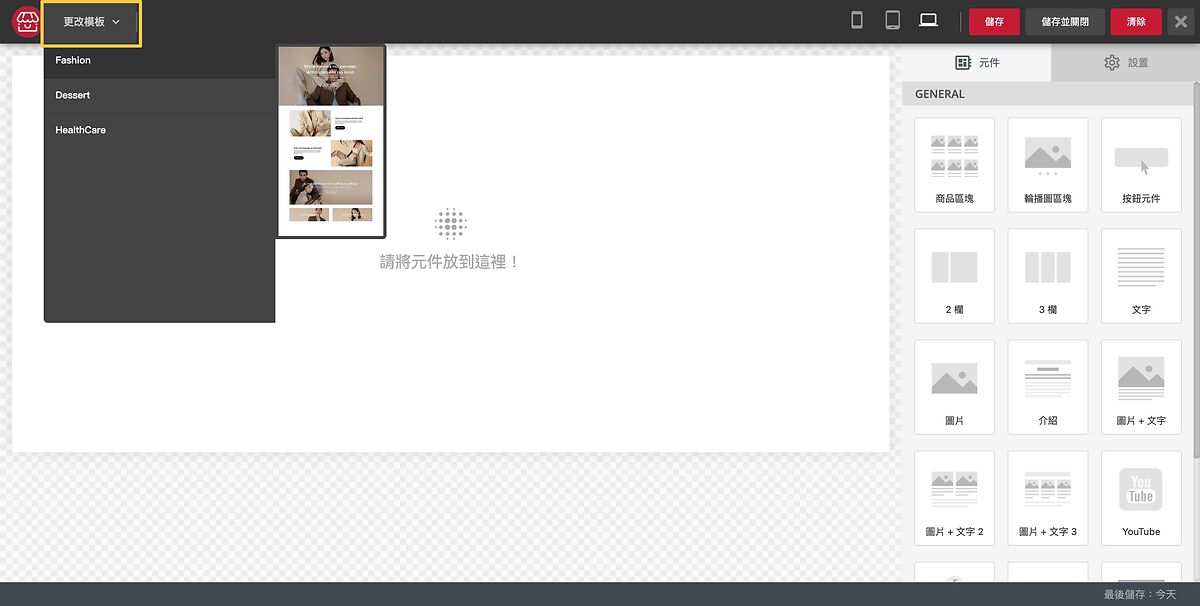
Task: Choose the Fashion template
Action: [x=160, y=61]
